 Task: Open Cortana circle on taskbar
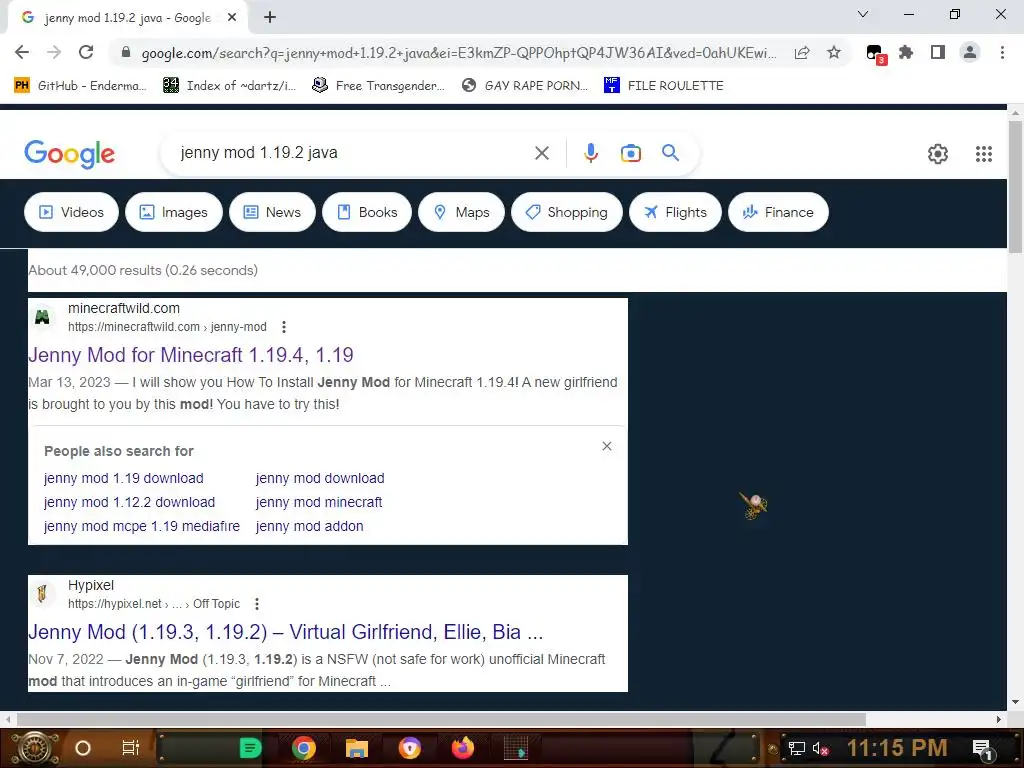point(83,748)
